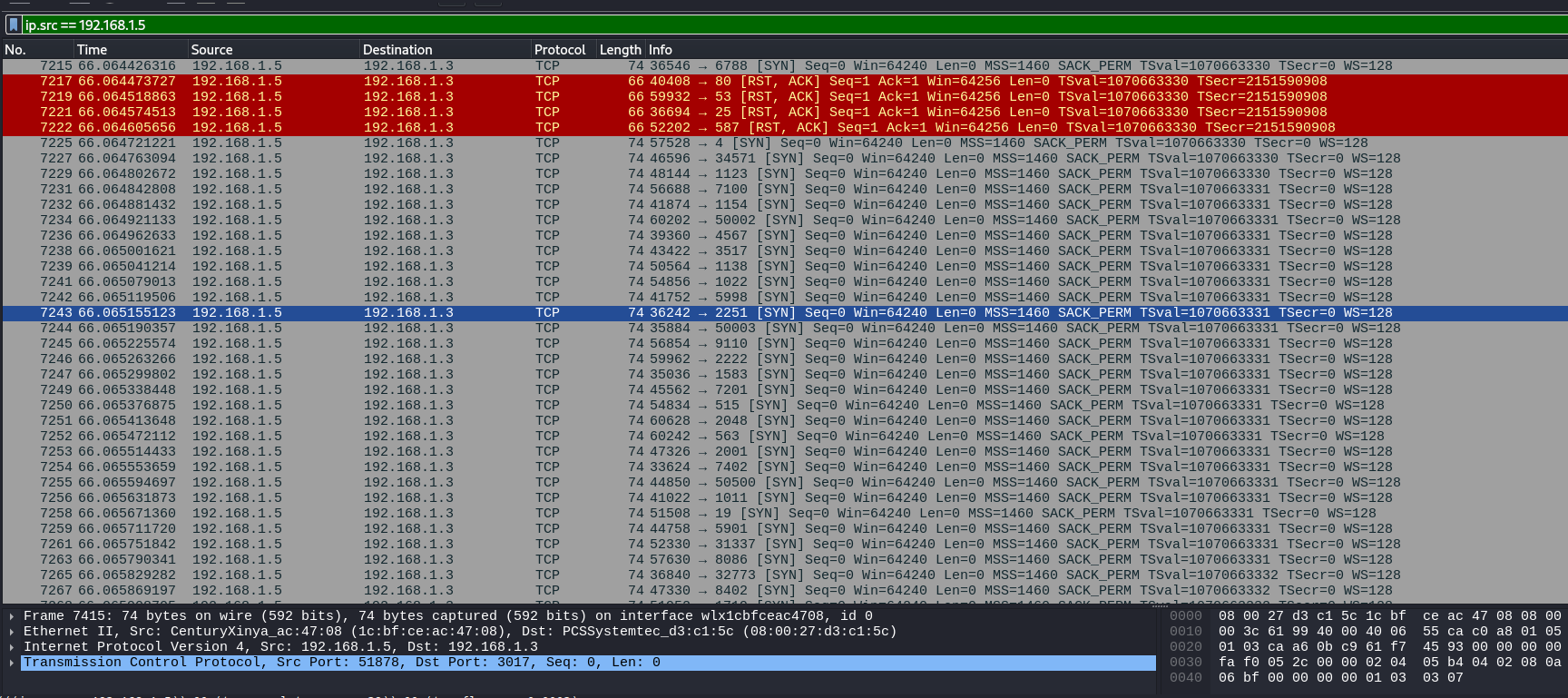Expand the Transmission Control Protocol row
1568x698 pixels.
pos(11,663)
